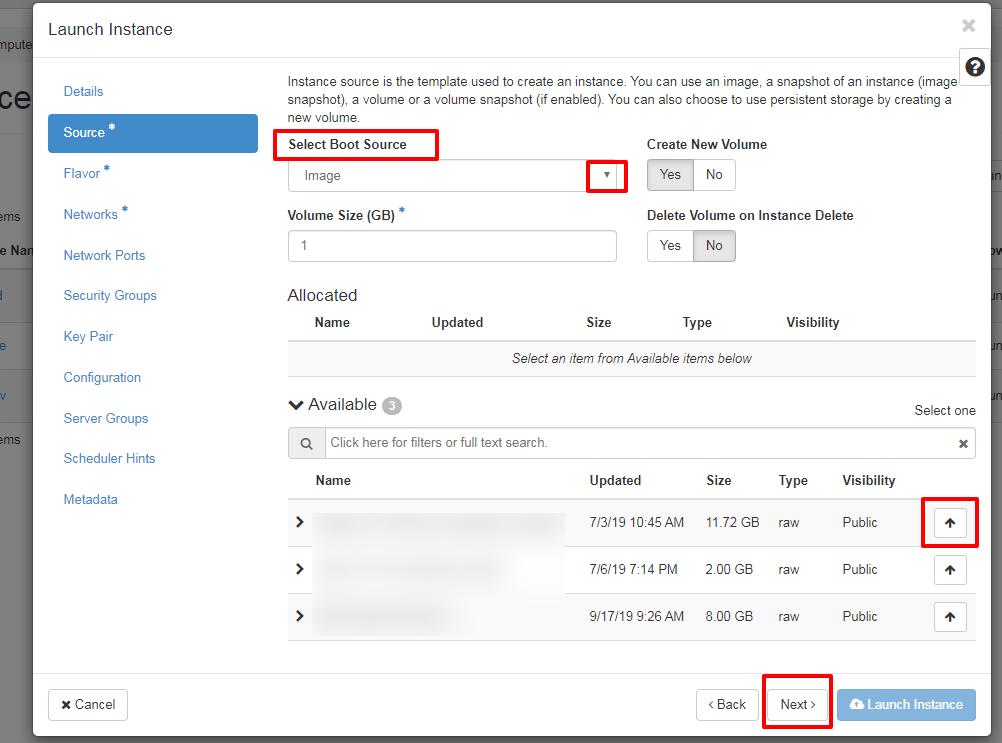Switch to the Flavor tab
The width and height of the screenshot is (1002, 743).
[x=82, y=174]
